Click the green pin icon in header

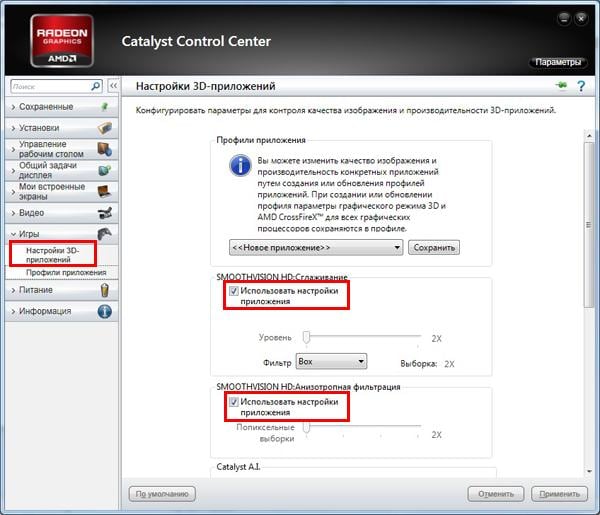point(561,87)
